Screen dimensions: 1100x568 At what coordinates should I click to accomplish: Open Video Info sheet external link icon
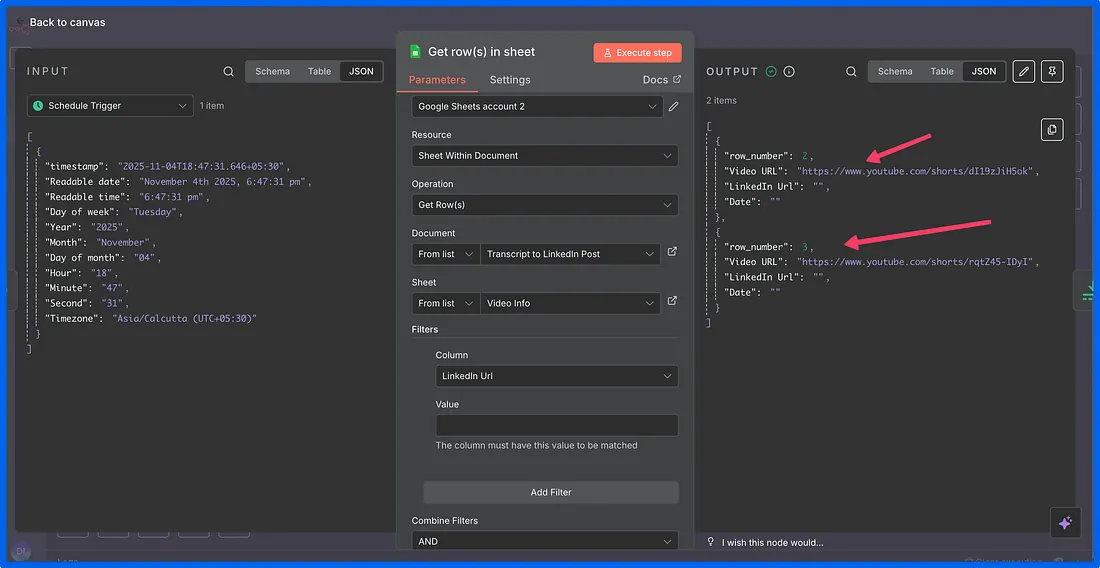[x=672, y=302]
